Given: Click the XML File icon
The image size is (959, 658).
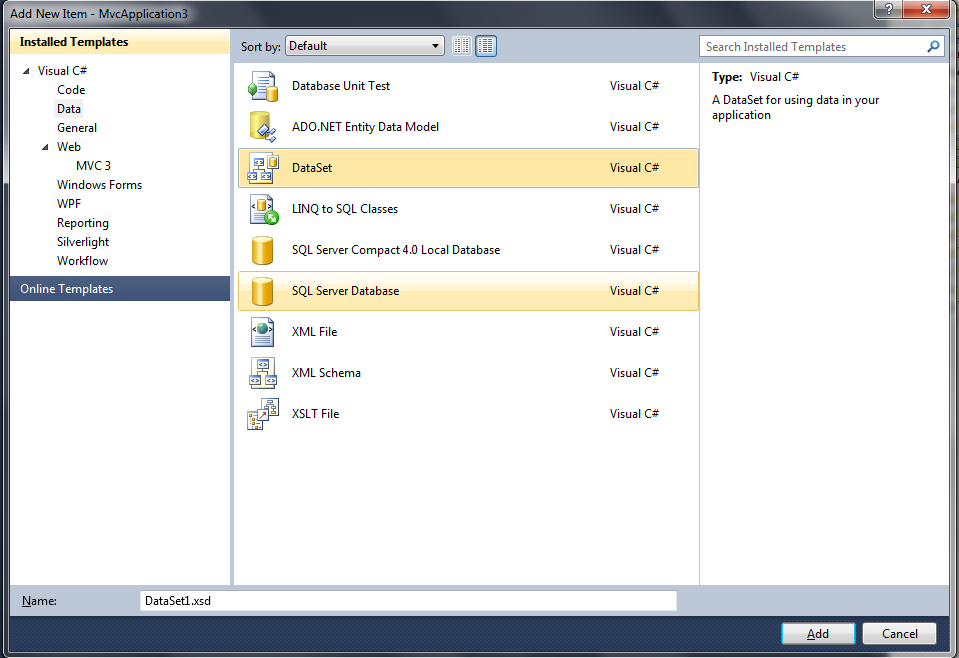Looking at the screenshot, I should (x=263, y=332).
